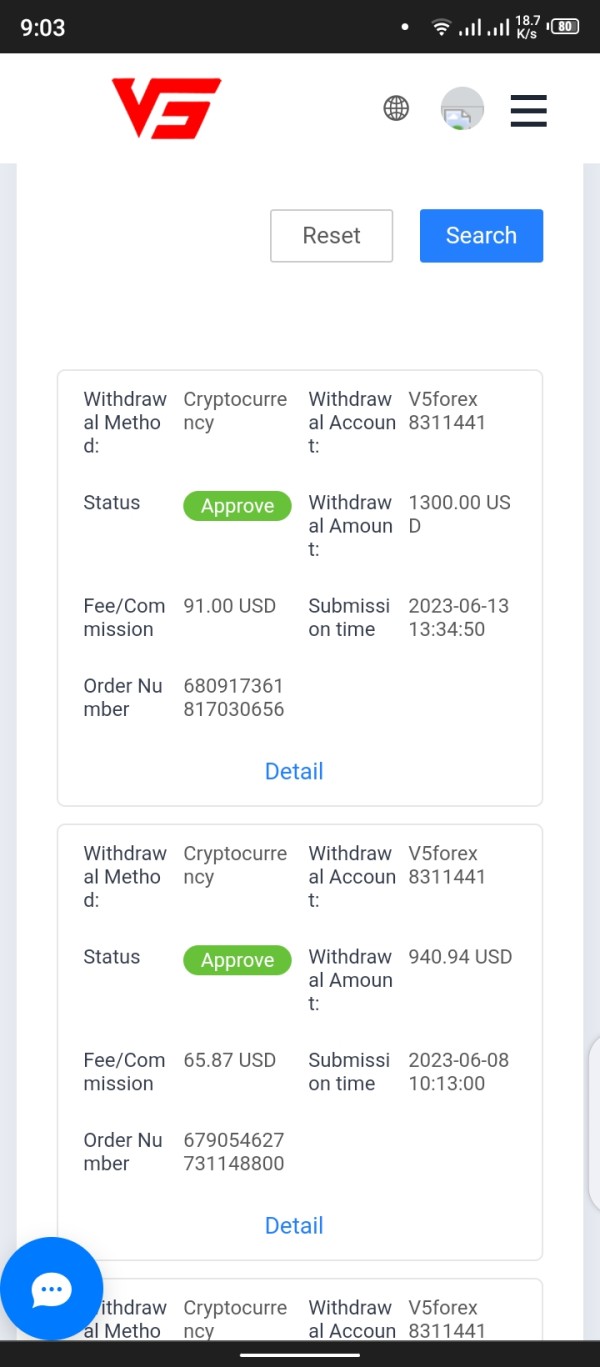The height and width of the screenshot is (1367, 600).
Task: Select order number 680917361817030656
Action: (234, 698)
